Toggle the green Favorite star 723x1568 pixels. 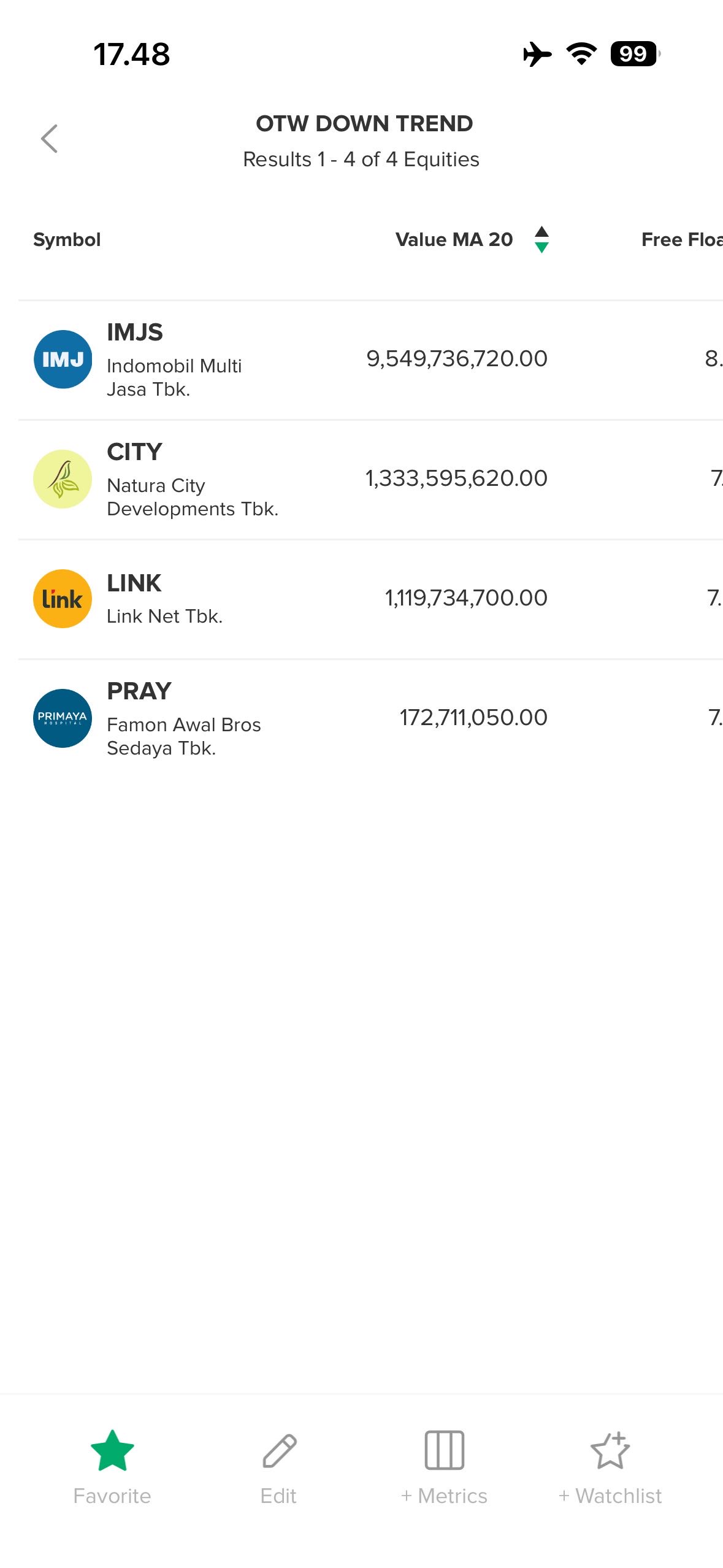112,1450
